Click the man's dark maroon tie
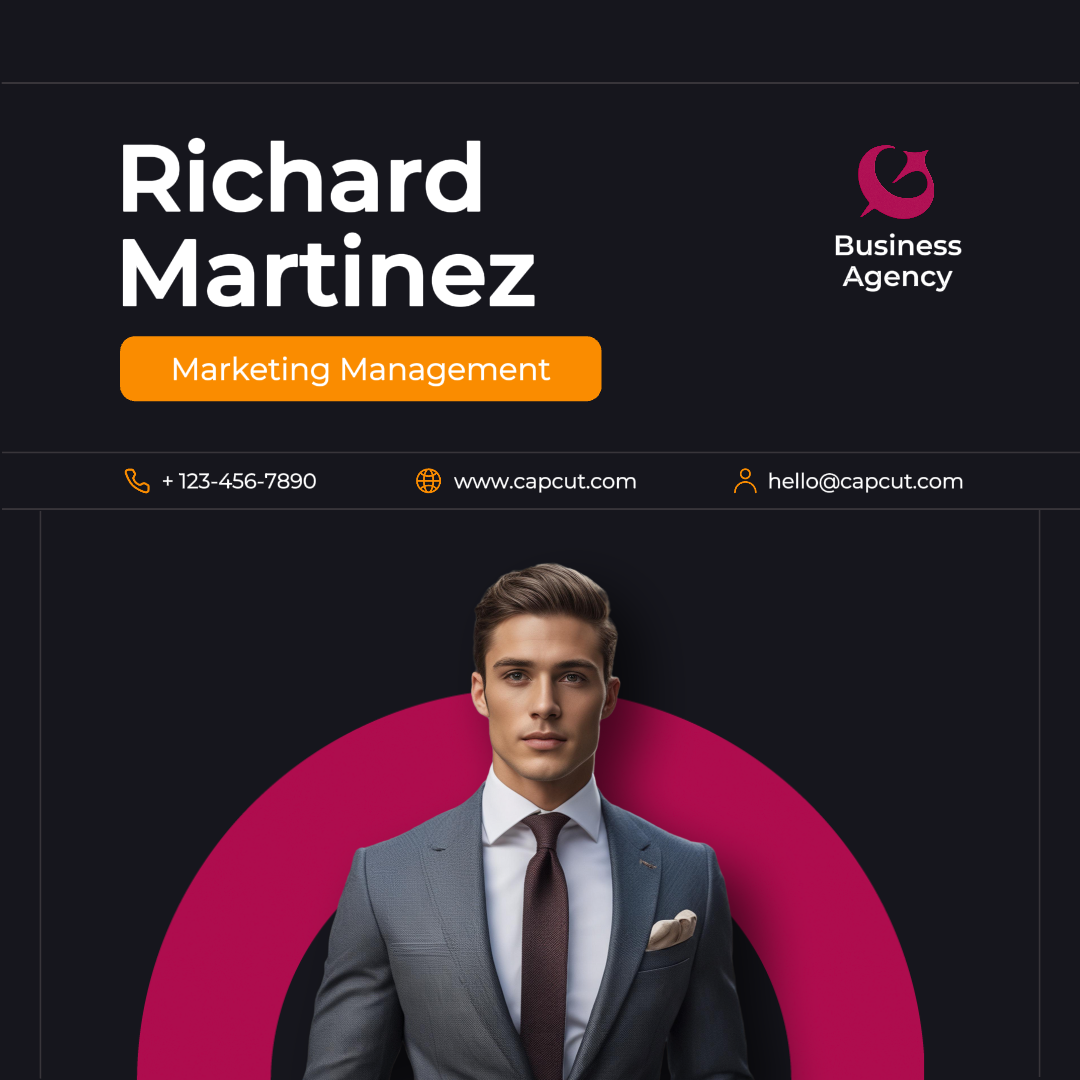Viewport: 1080px width, 1080px height. pyautogui.click(x=545, y=944)
